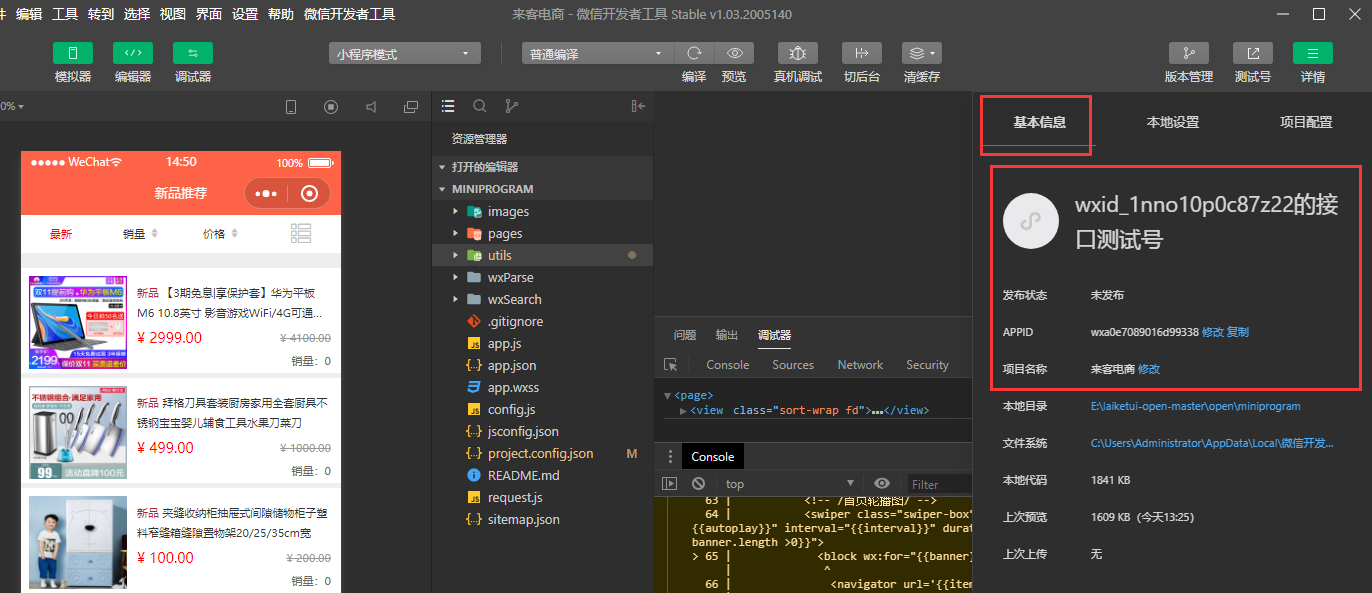Click the 测试号 test account icon
Screen dimensions: 1372x593
click(x=1253, y=53)
